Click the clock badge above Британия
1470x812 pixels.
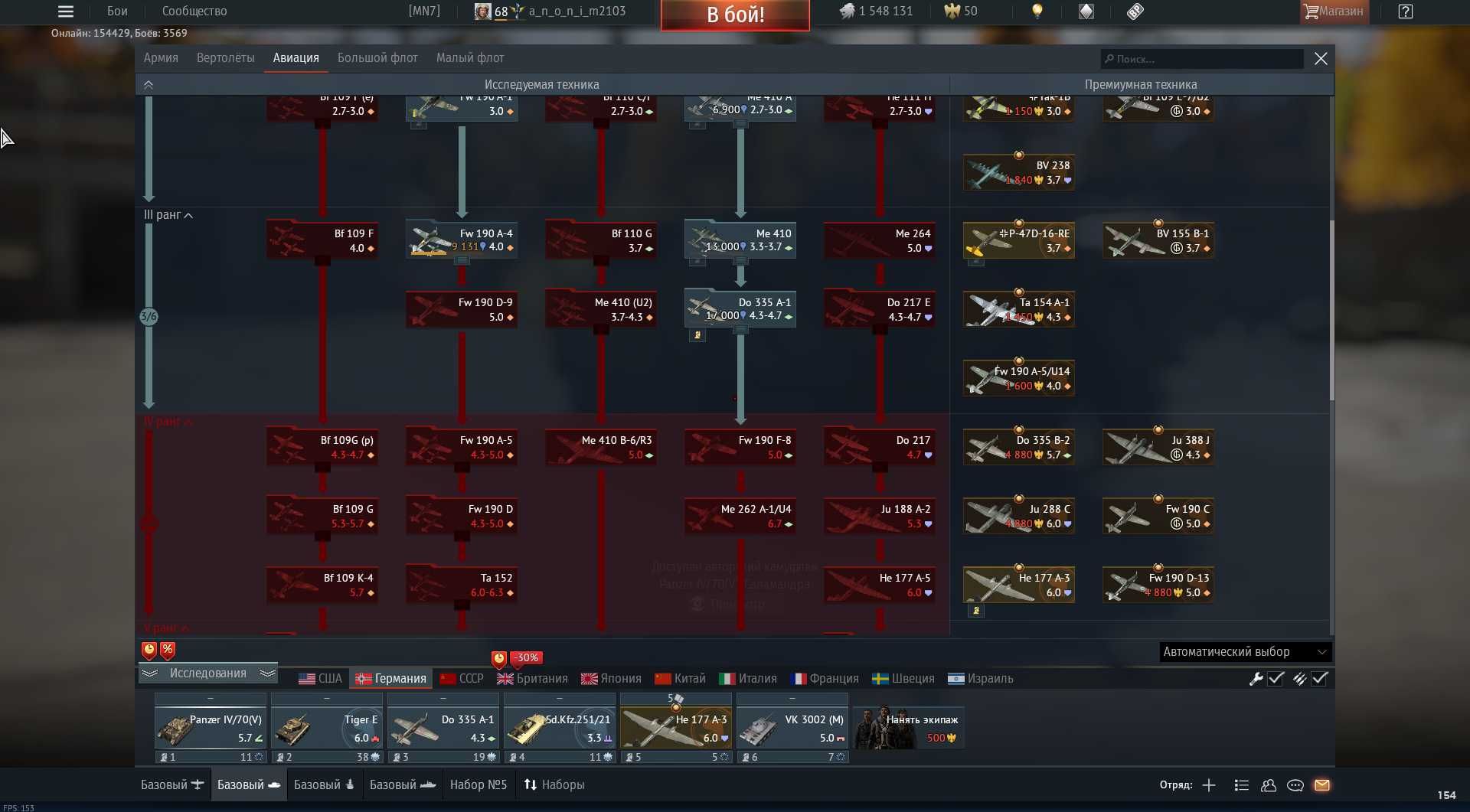coord(499,658)
